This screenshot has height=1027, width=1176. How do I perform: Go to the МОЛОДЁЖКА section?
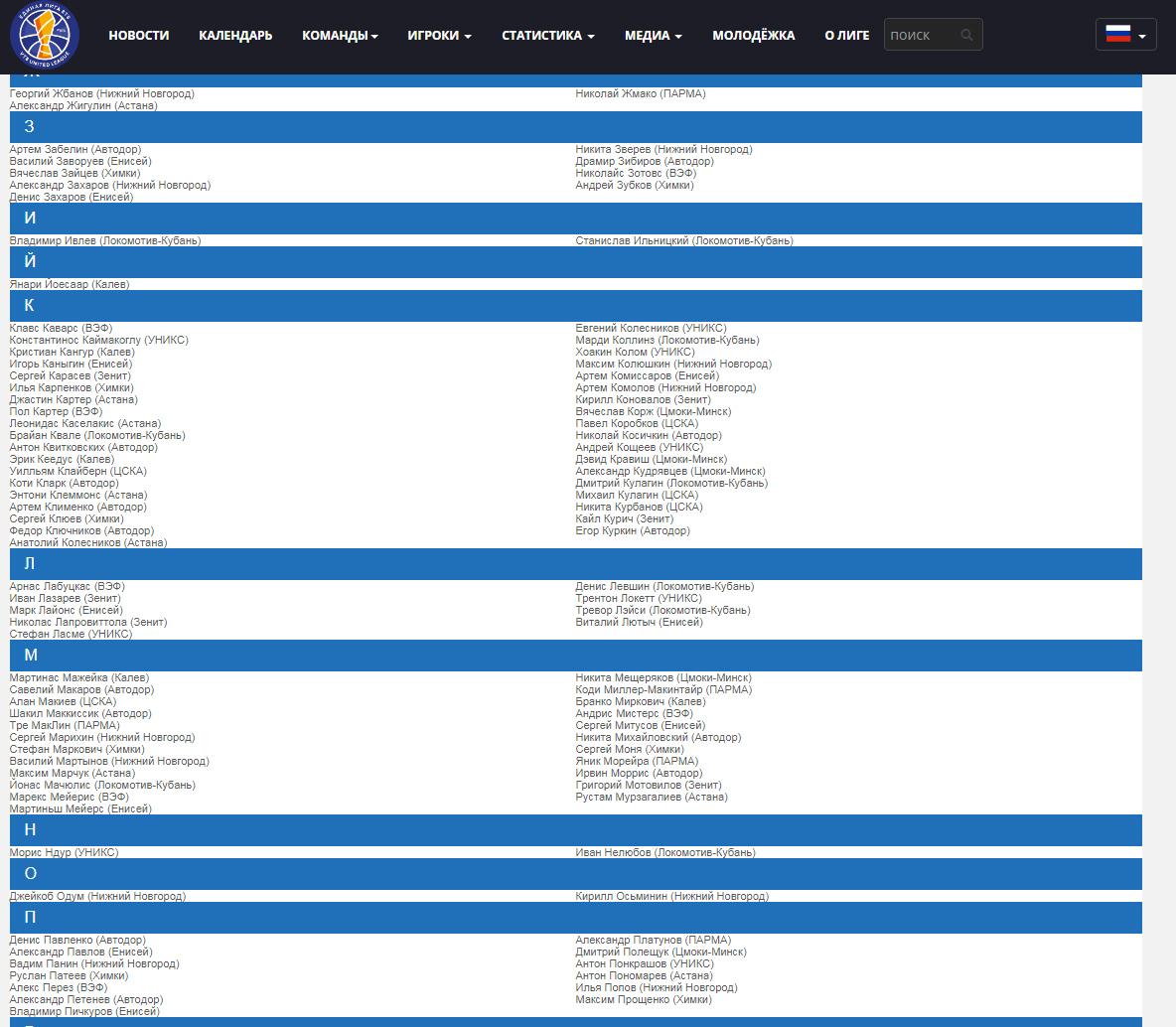[754, 35]
